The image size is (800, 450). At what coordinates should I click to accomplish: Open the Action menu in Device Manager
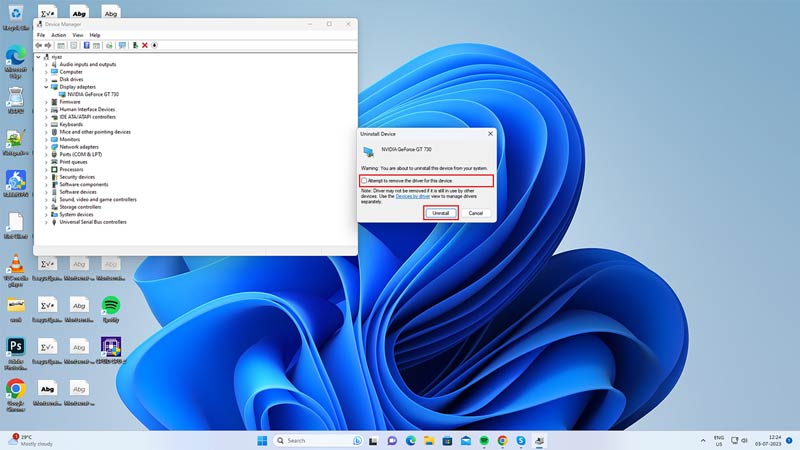tap(59, 35)
